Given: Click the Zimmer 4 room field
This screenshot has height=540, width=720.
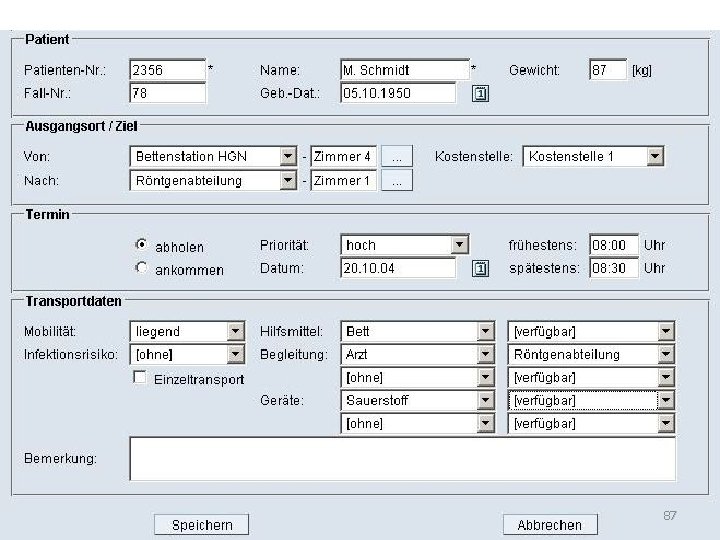Looking at the screenshot, I should pyautogui.click(x=343, y=157).
